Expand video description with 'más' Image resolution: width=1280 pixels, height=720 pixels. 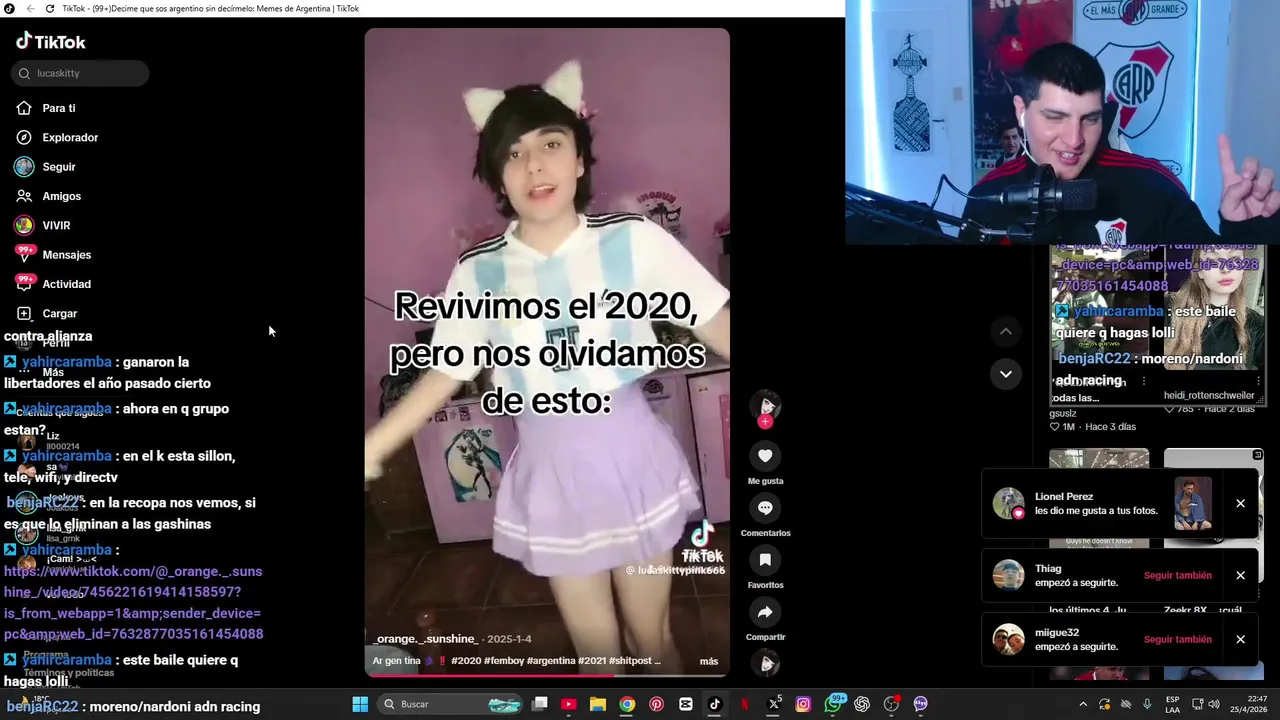[x=709, y=661]
